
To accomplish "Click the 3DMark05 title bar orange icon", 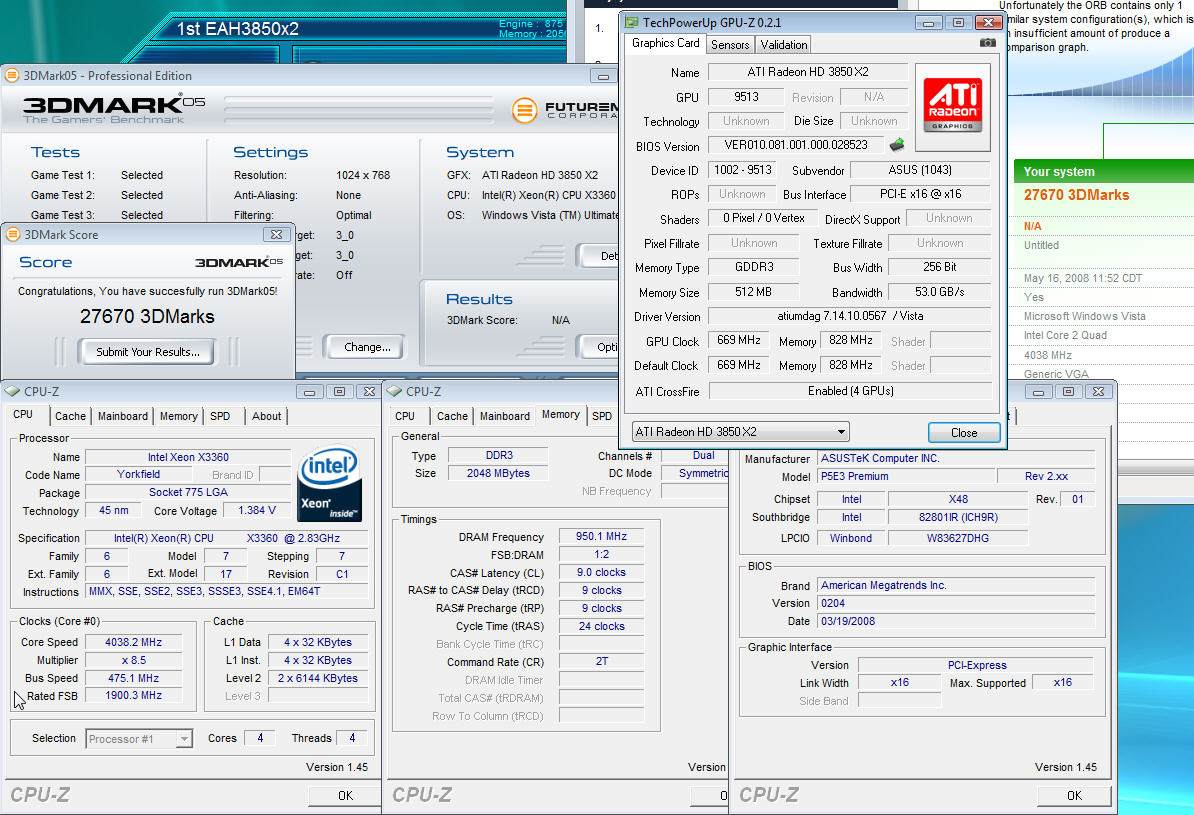I will point(11,75).
